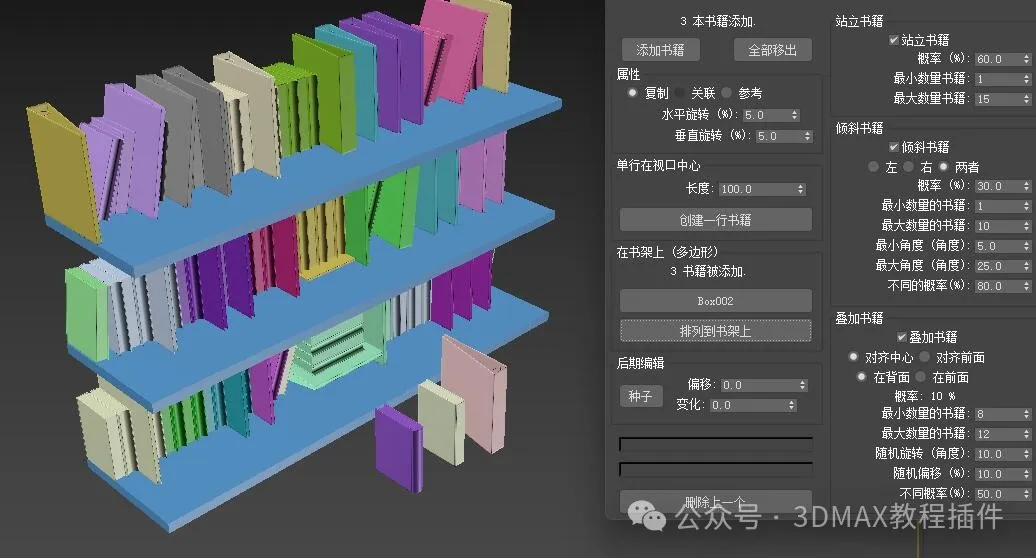The height and width of the screenshot is (558, 1036).
Task: Click the standing-books 概率 field showing 60.0
Action: click(998, 59)
